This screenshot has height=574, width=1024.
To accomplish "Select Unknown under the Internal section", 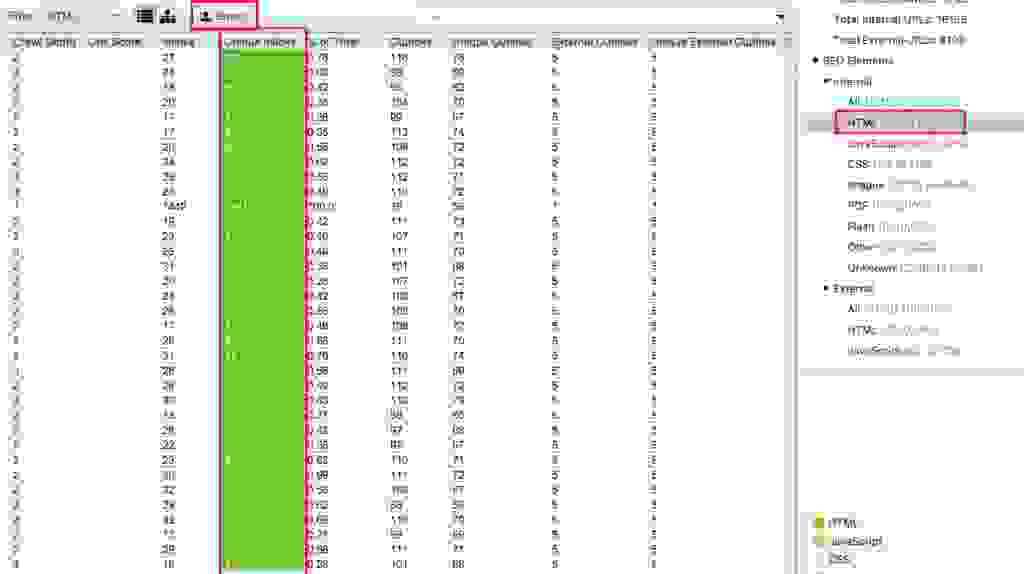I will click(914, 268).
